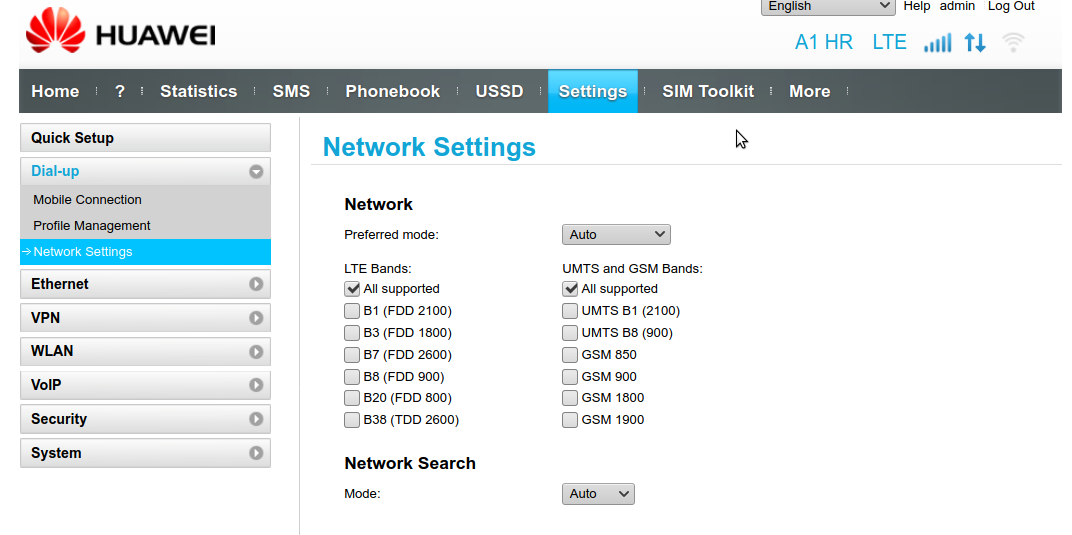This screenshot has width=1072, height=535.
Task: Open Quick Setup in sidebar
Action: 146,137
